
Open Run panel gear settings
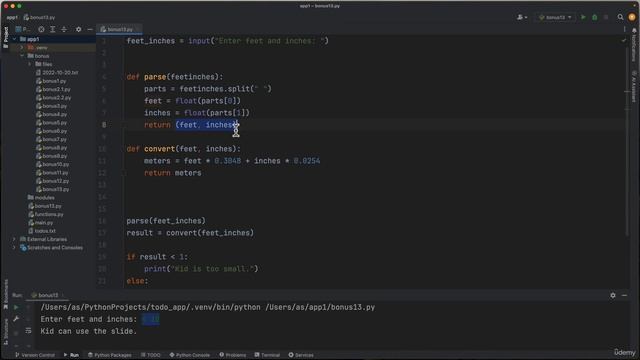pyautogui.click(x=613, y=295)
